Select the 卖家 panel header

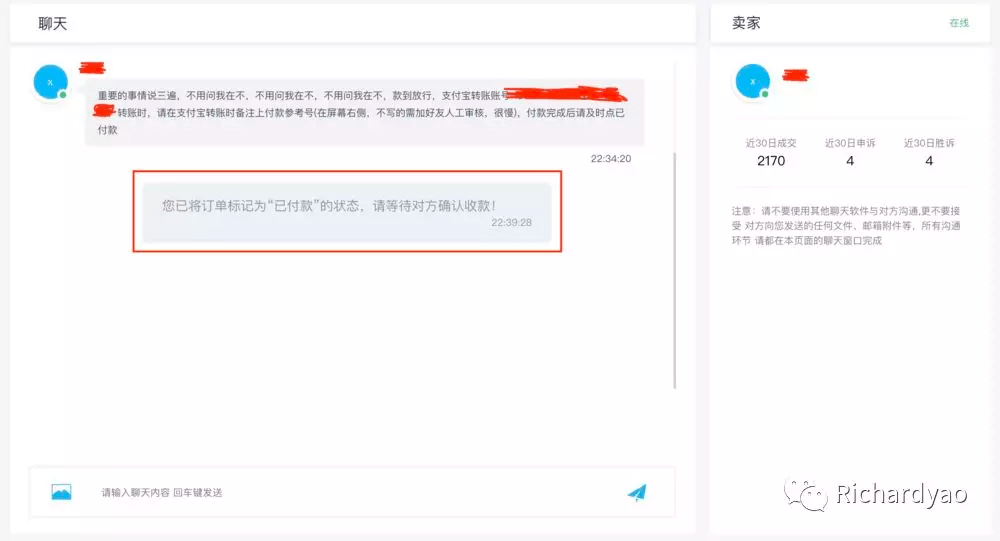click(747, 23)
